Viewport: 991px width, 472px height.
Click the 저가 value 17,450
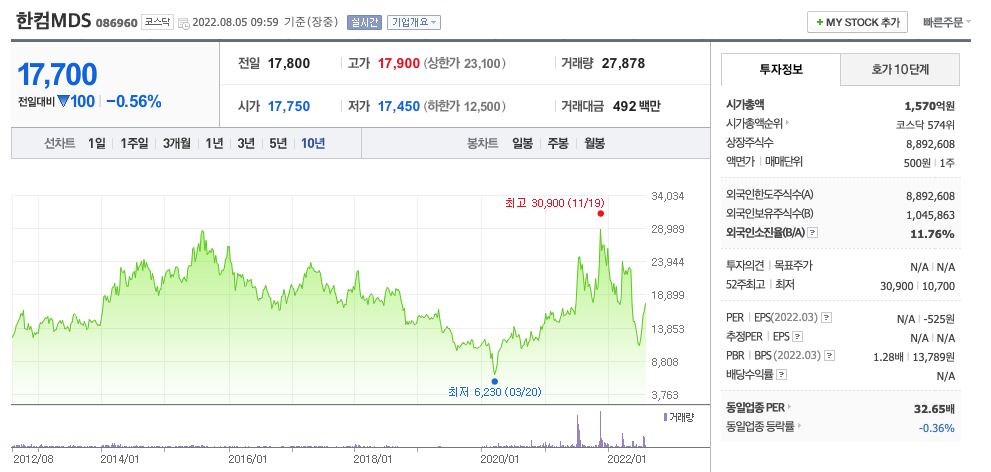399,106
